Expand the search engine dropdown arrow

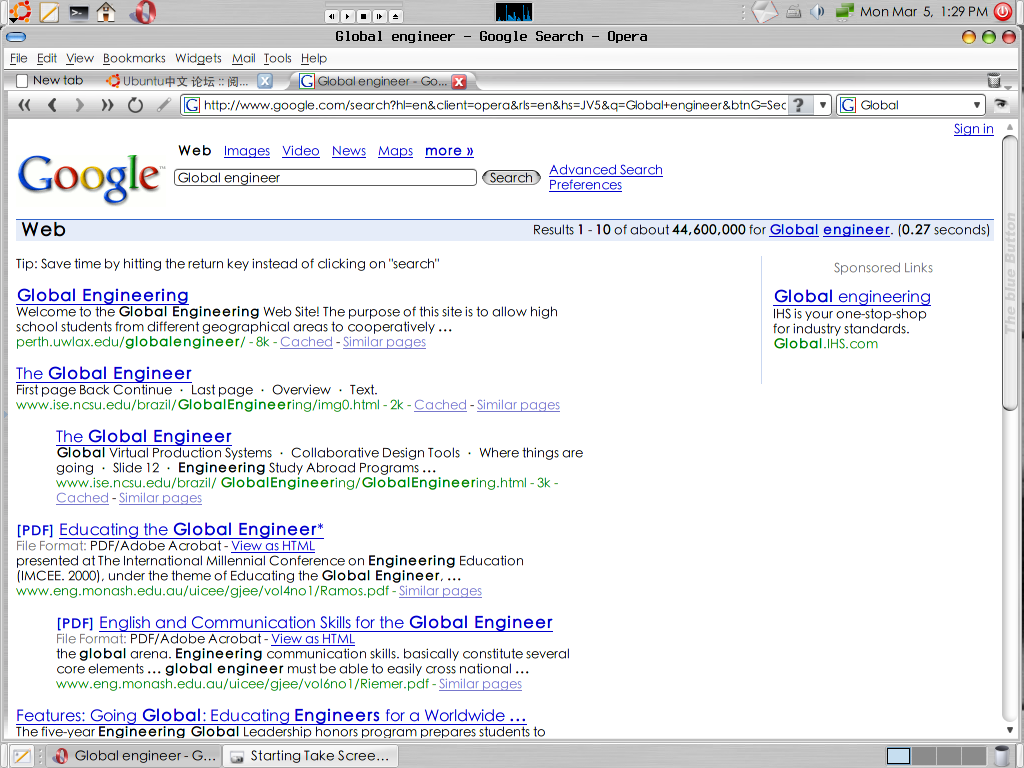976,104
